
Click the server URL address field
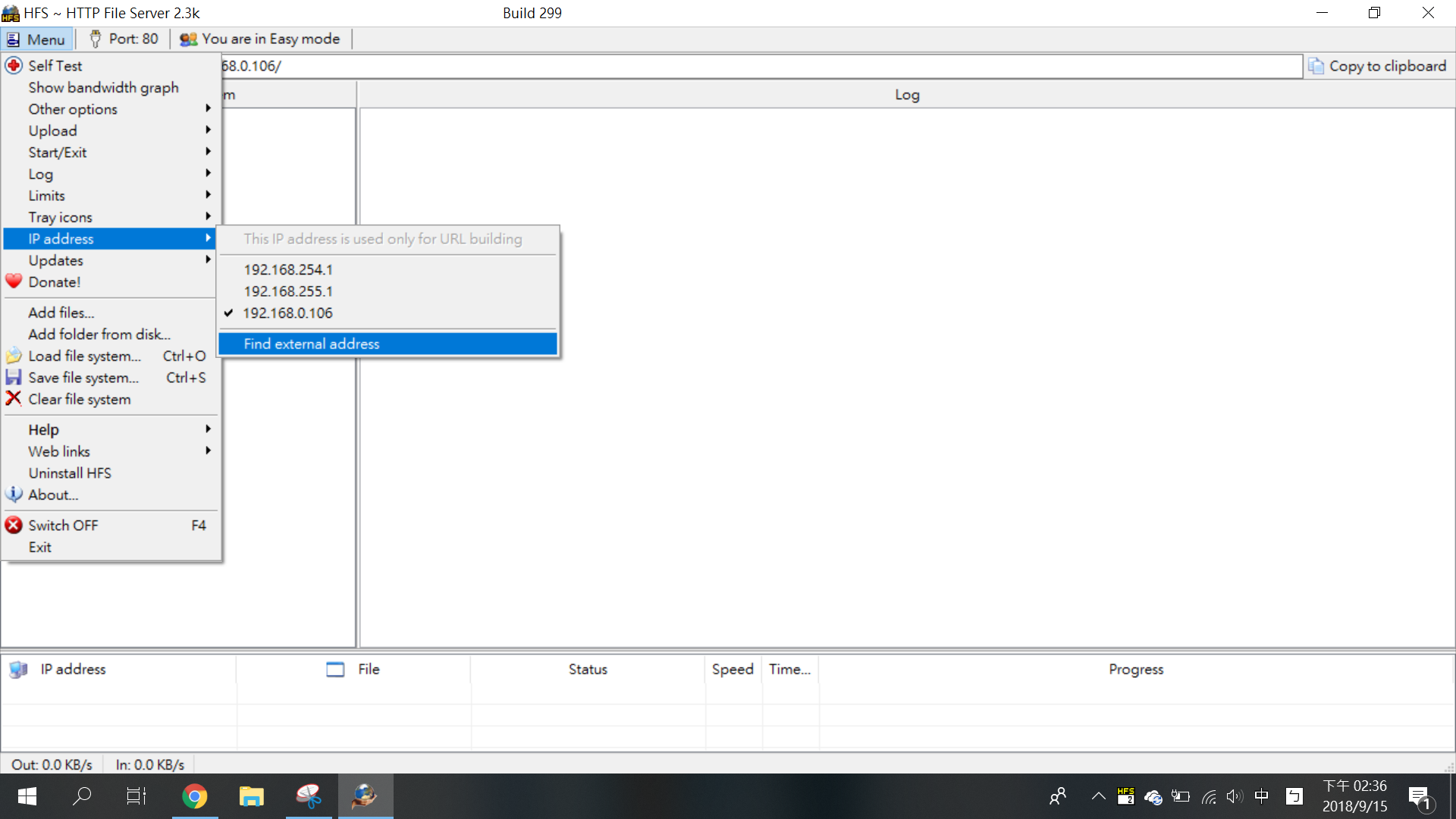pyautogui.click(x=758, y=66)
